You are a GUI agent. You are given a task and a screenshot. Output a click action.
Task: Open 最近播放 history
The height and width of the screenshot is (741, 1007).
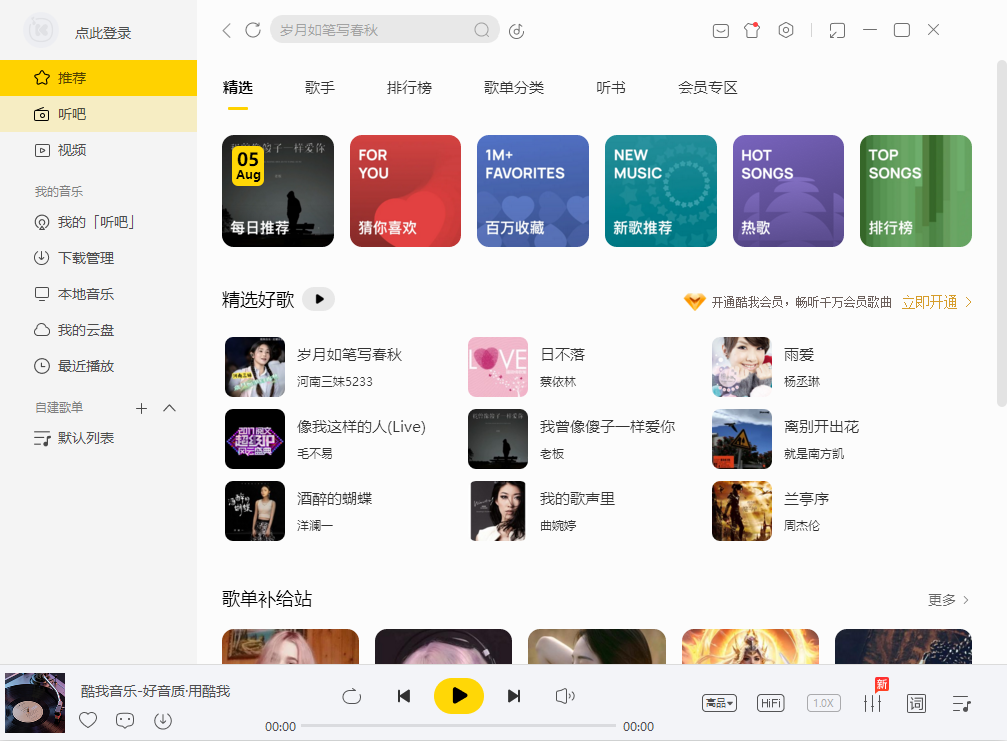pyautogui.click(x=98, y=366)
